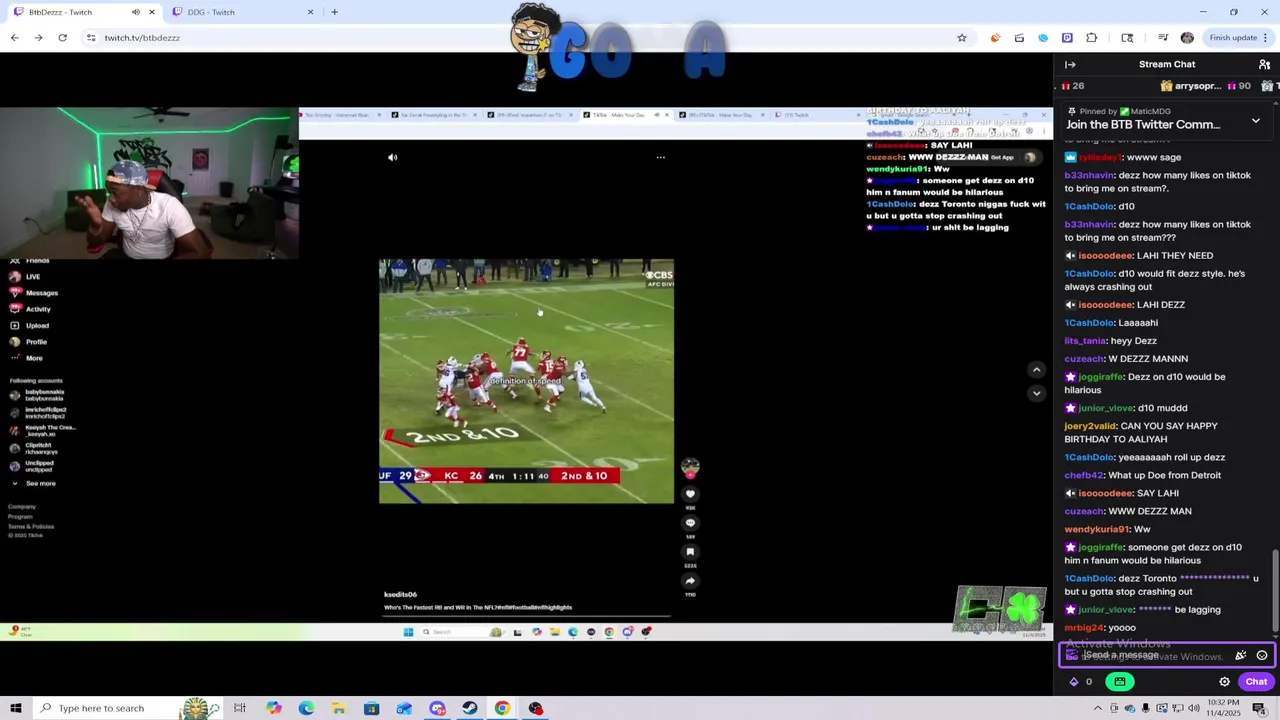Open TikTok video three-dots options menu
This screenshot has width=1280, height=720.
coord(660,157)
